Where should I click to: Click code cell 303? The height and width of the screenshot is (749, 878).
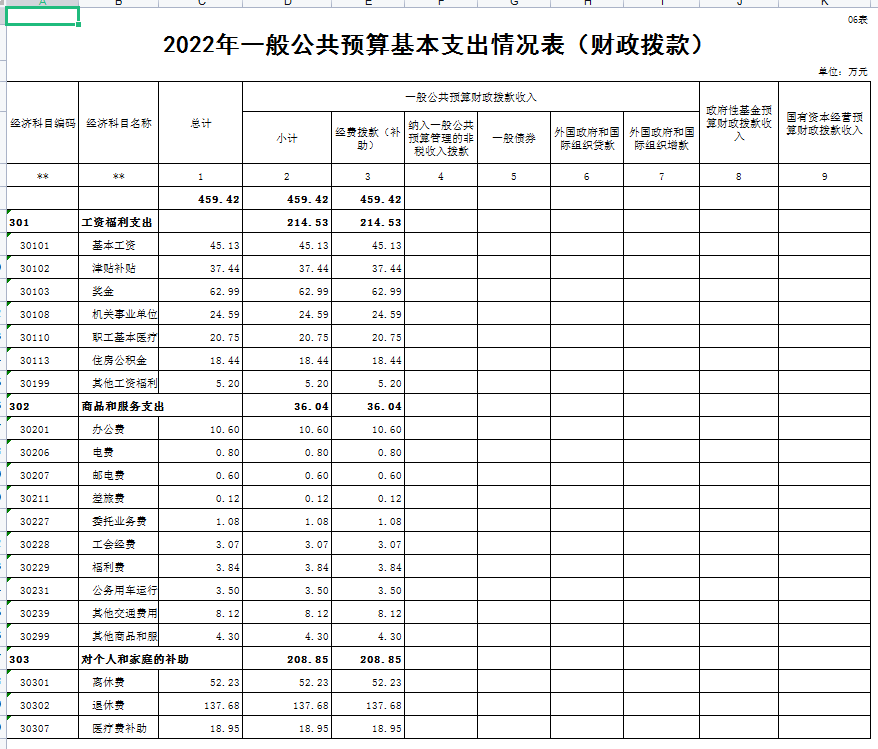point(43,659)
